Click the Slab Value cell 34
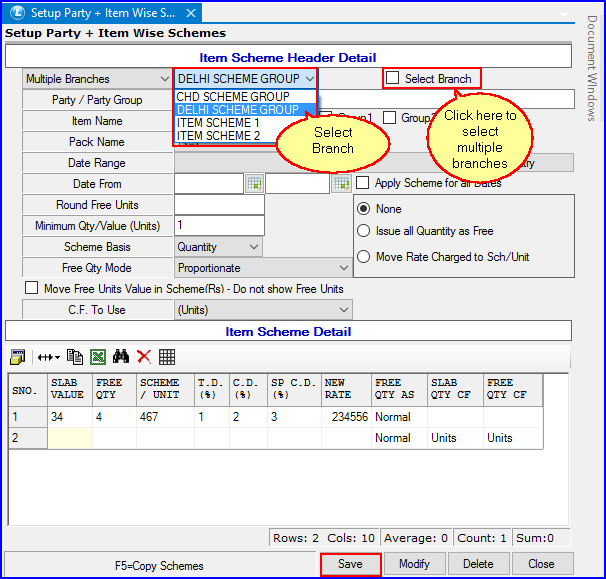 [70, 417]
